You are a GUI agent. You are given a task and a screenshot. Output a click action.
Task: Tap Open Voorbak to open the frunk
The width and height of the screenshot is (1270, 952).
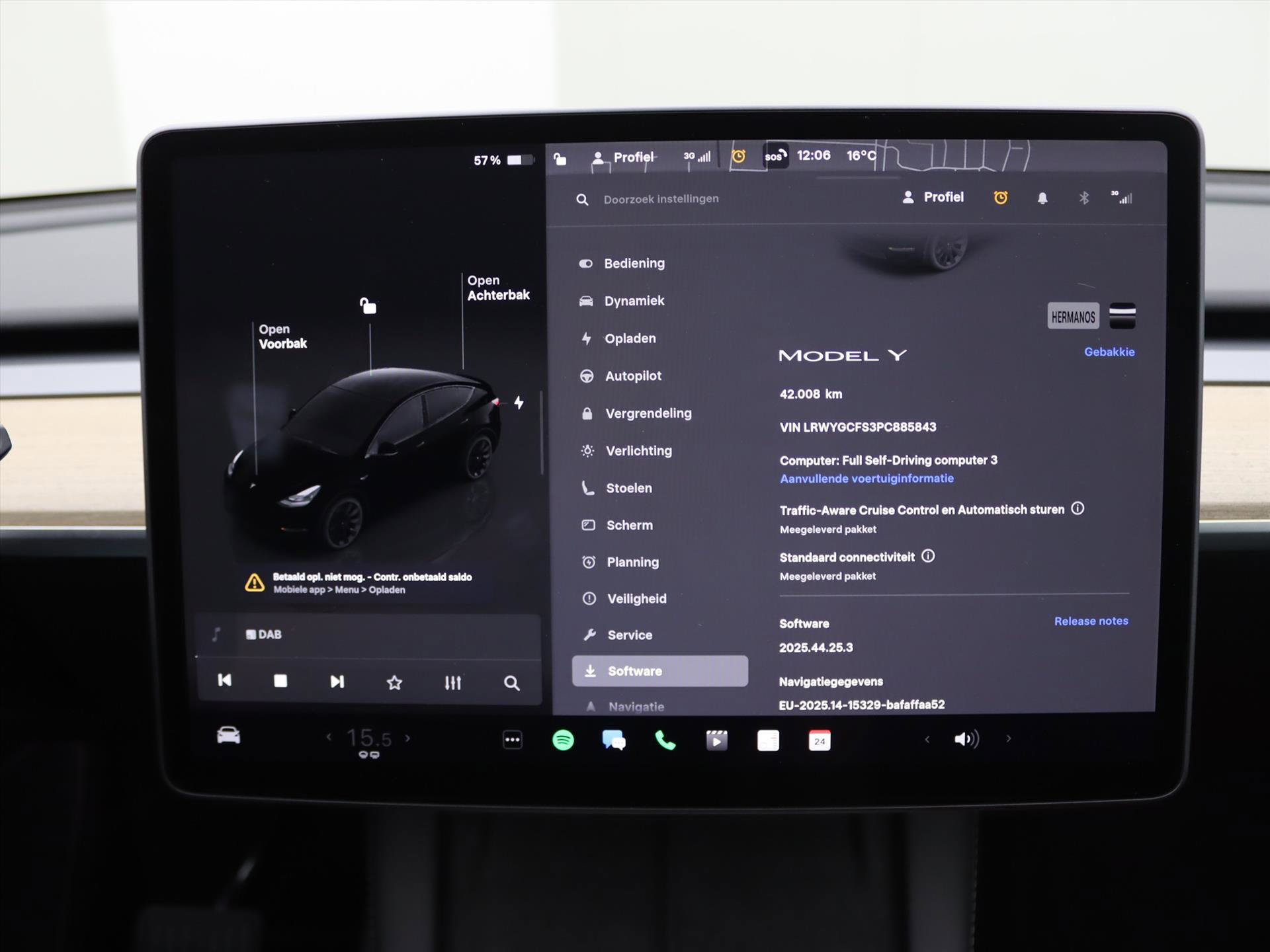(282, 337)
